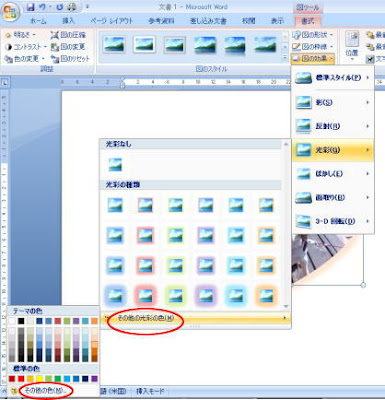Open the round Office button menu

pos(11,12)
